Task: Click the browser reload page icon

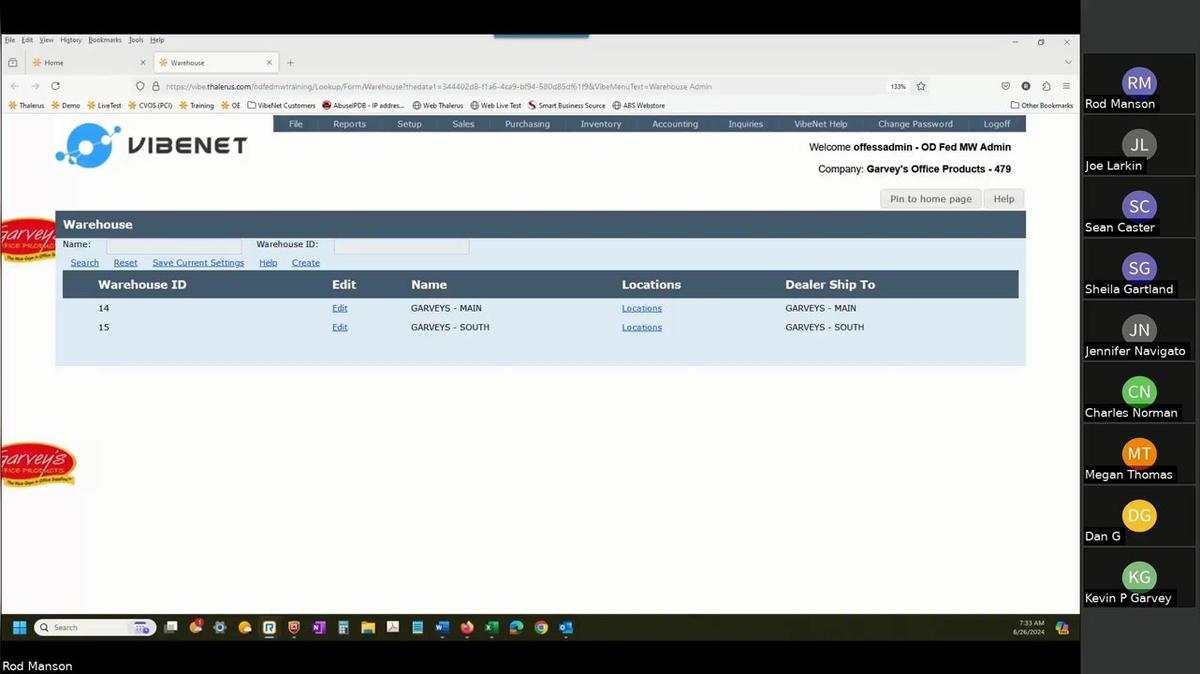Action: click(x=55, y=86)
